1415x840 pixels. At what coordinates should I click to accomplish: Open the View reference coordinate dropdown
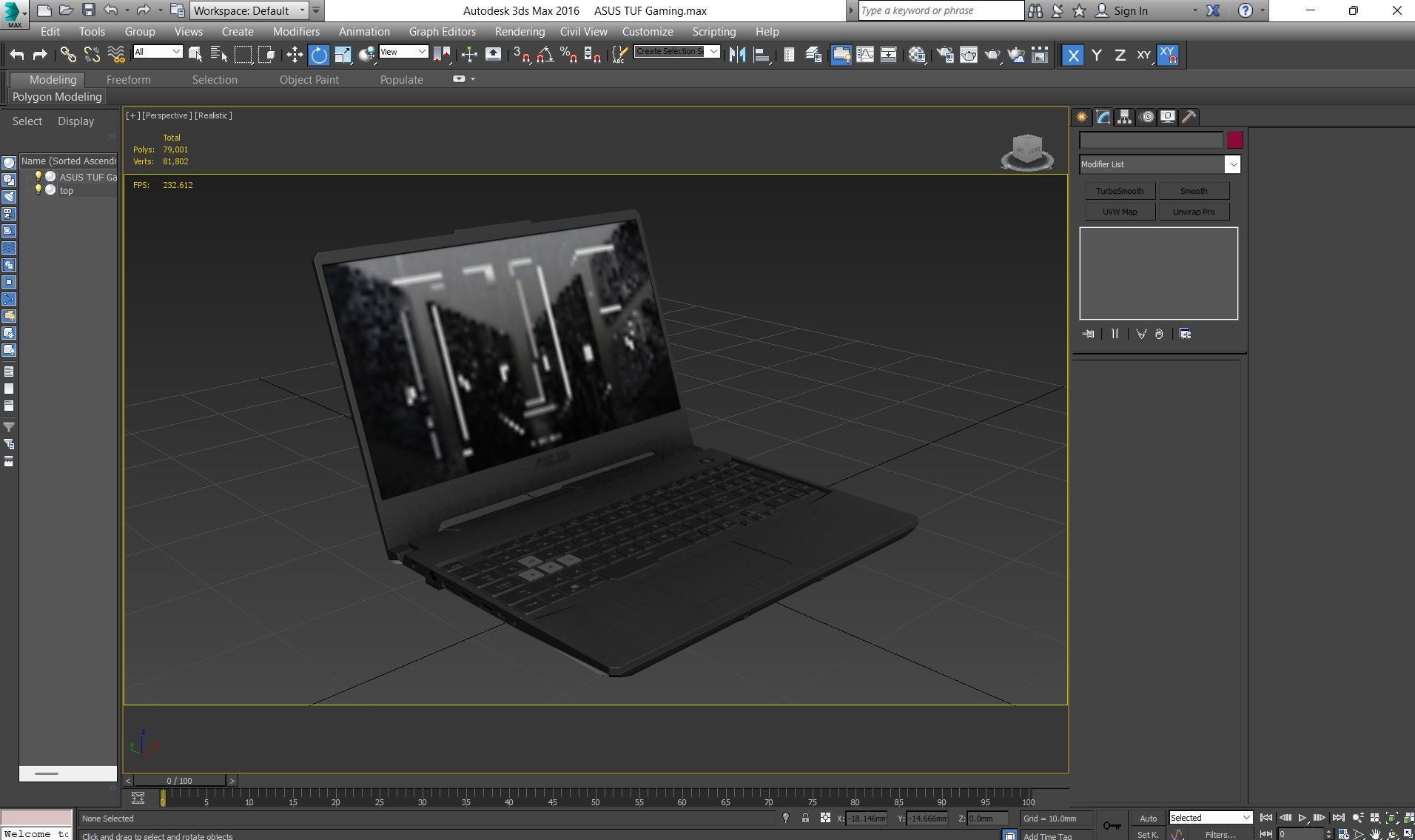[x=403, y=52]
